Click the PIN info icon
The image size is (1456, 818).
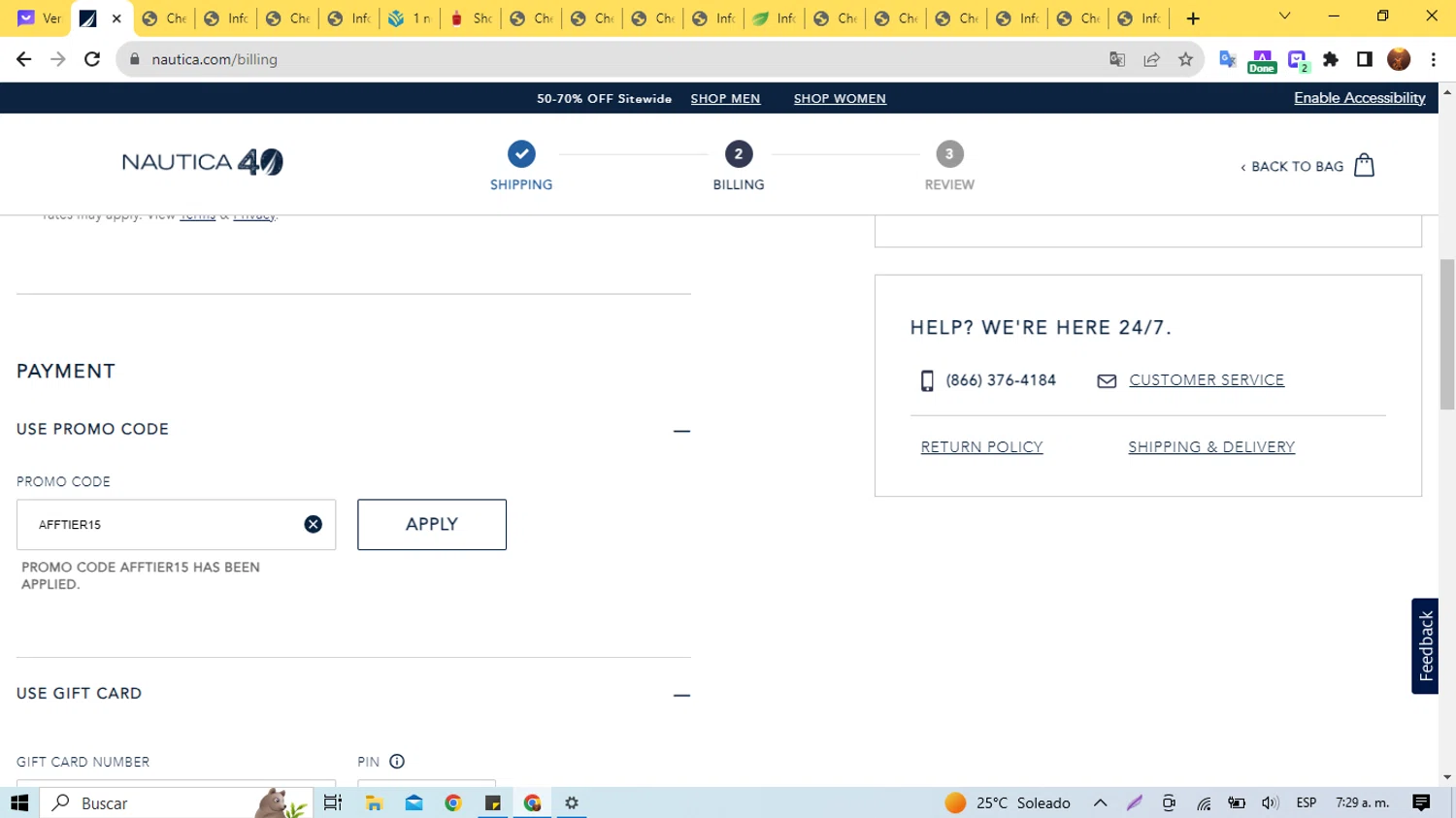(397, 762)
